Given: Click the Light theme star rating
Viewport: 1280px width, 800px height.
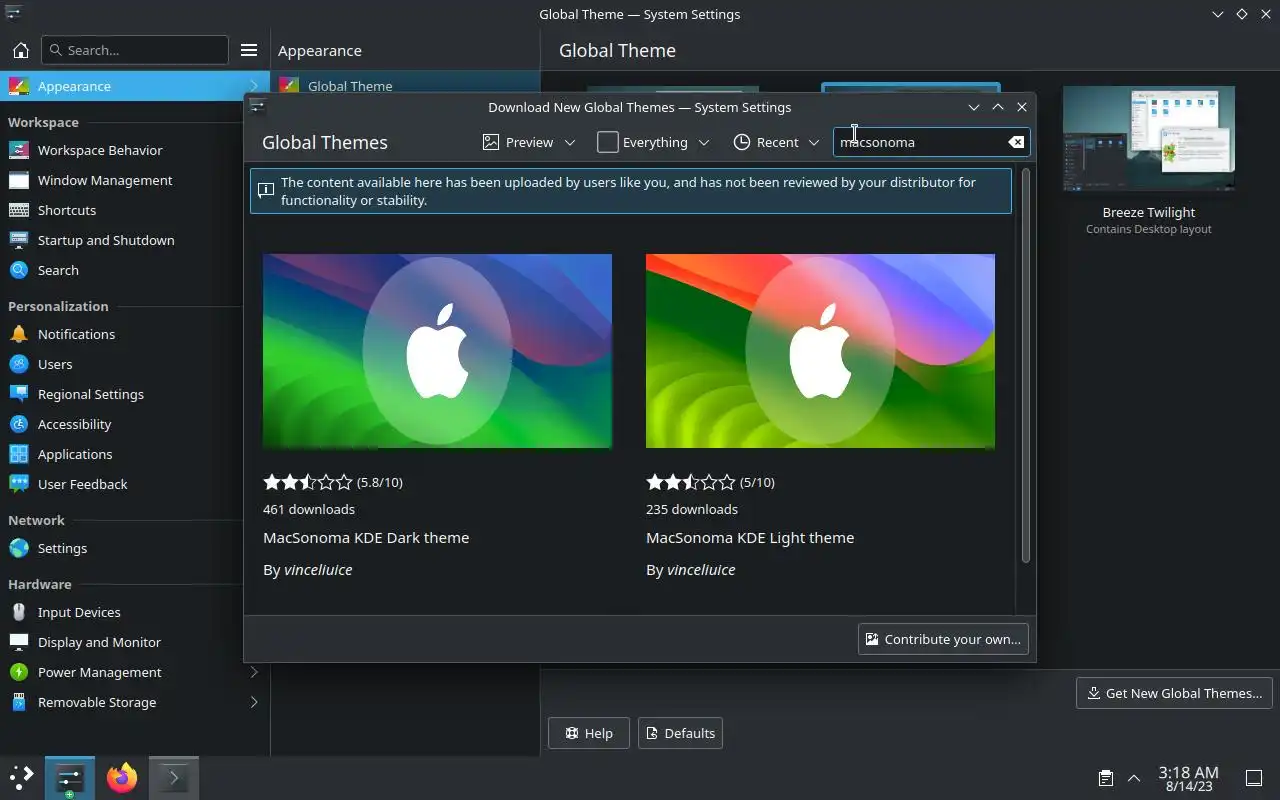Looking at the screenshot, I should [691, 482].
